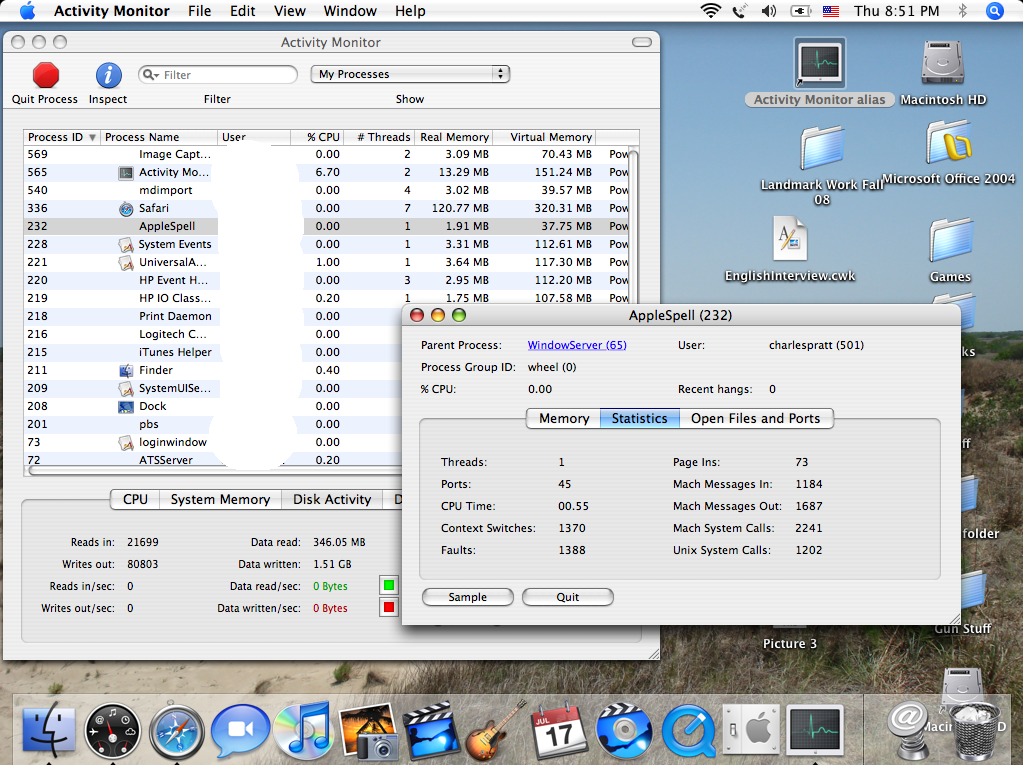The image size is (1023, 765).
Task: Launch iTunes from the Dock
Action: (303, 730)
